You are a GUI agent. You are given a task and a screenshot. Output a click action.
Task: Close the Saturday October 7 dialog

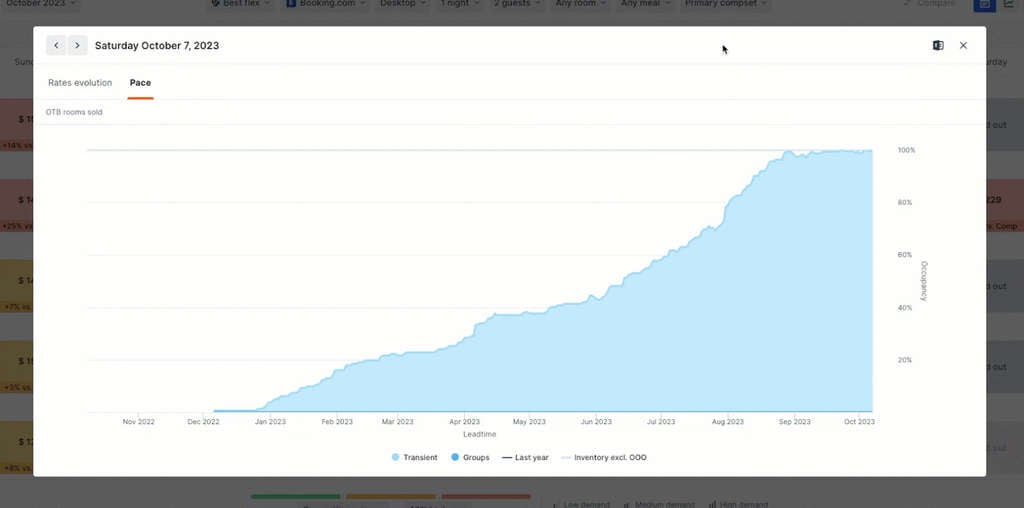963,46
